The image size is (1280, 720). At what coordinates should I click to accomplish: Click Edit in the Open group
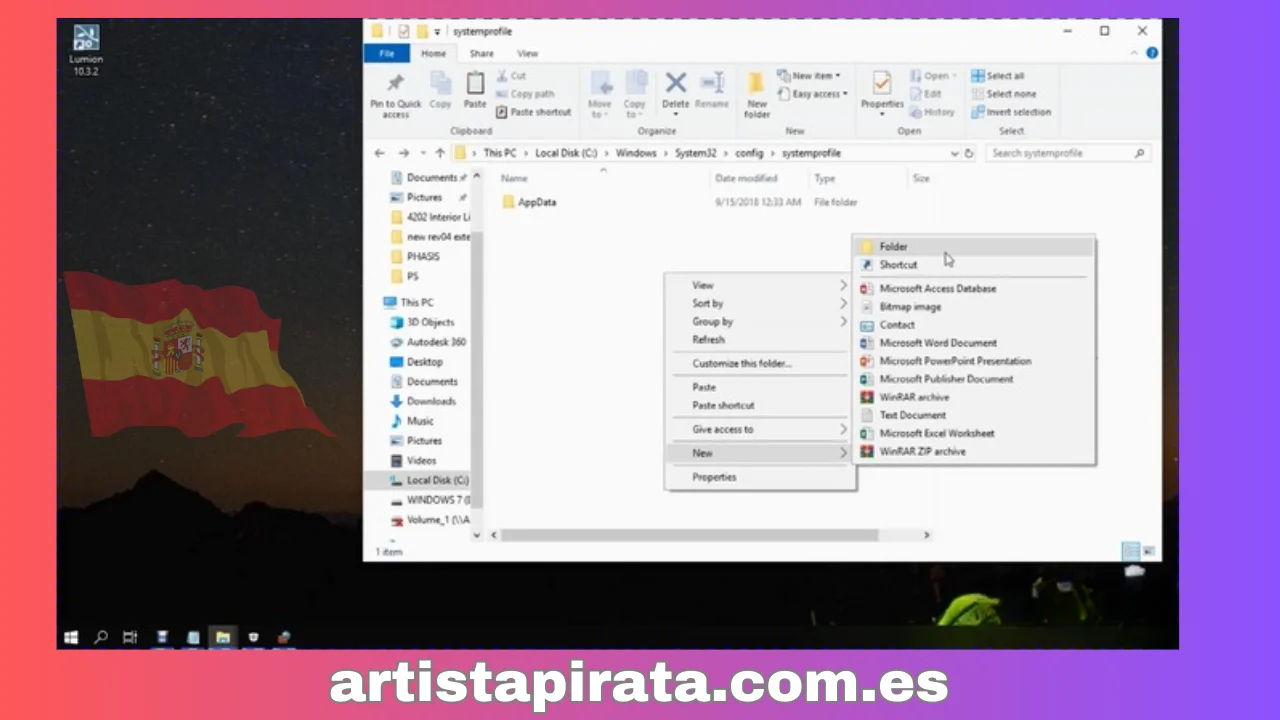[926, 94]
